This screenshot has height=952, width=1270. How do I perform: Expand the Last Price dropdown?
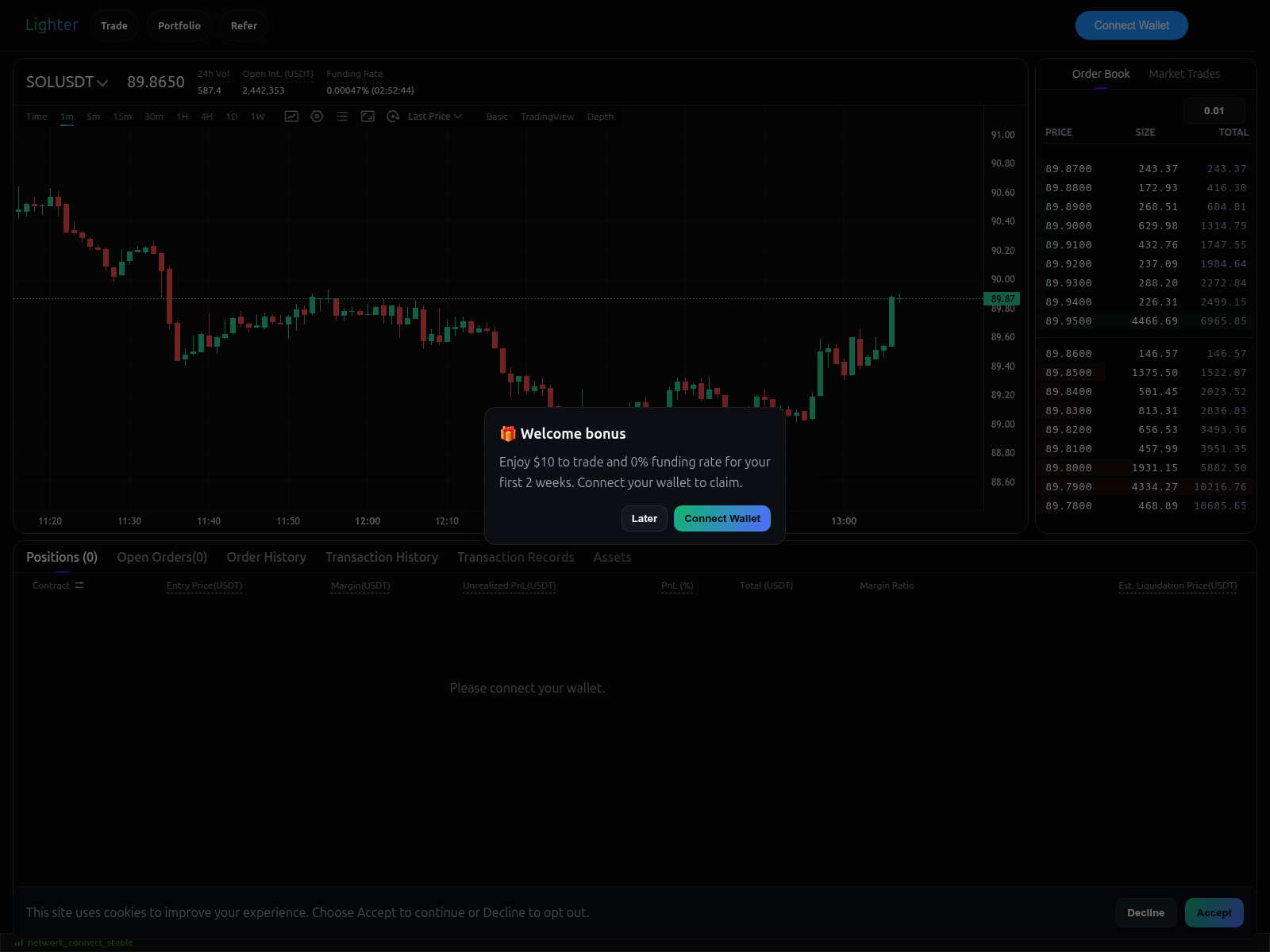click(x=433, y=116)
